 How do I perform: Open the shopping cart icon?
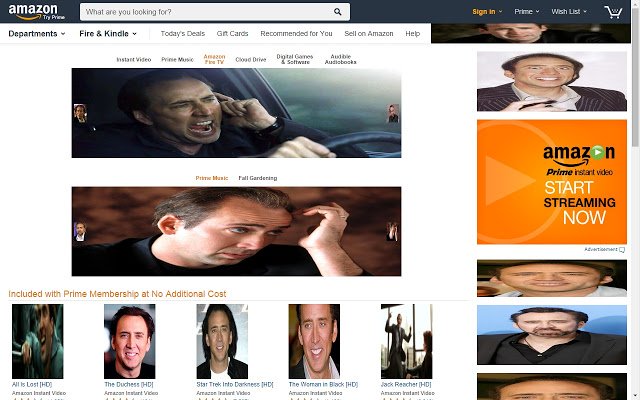pyautogui.click(x=613, y=12)
